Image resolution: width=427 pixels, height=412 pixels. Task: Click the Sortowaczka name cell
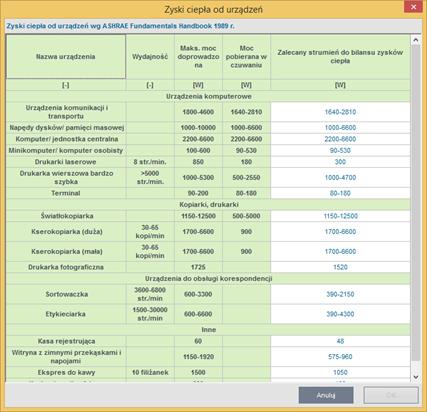coord(66,294)
